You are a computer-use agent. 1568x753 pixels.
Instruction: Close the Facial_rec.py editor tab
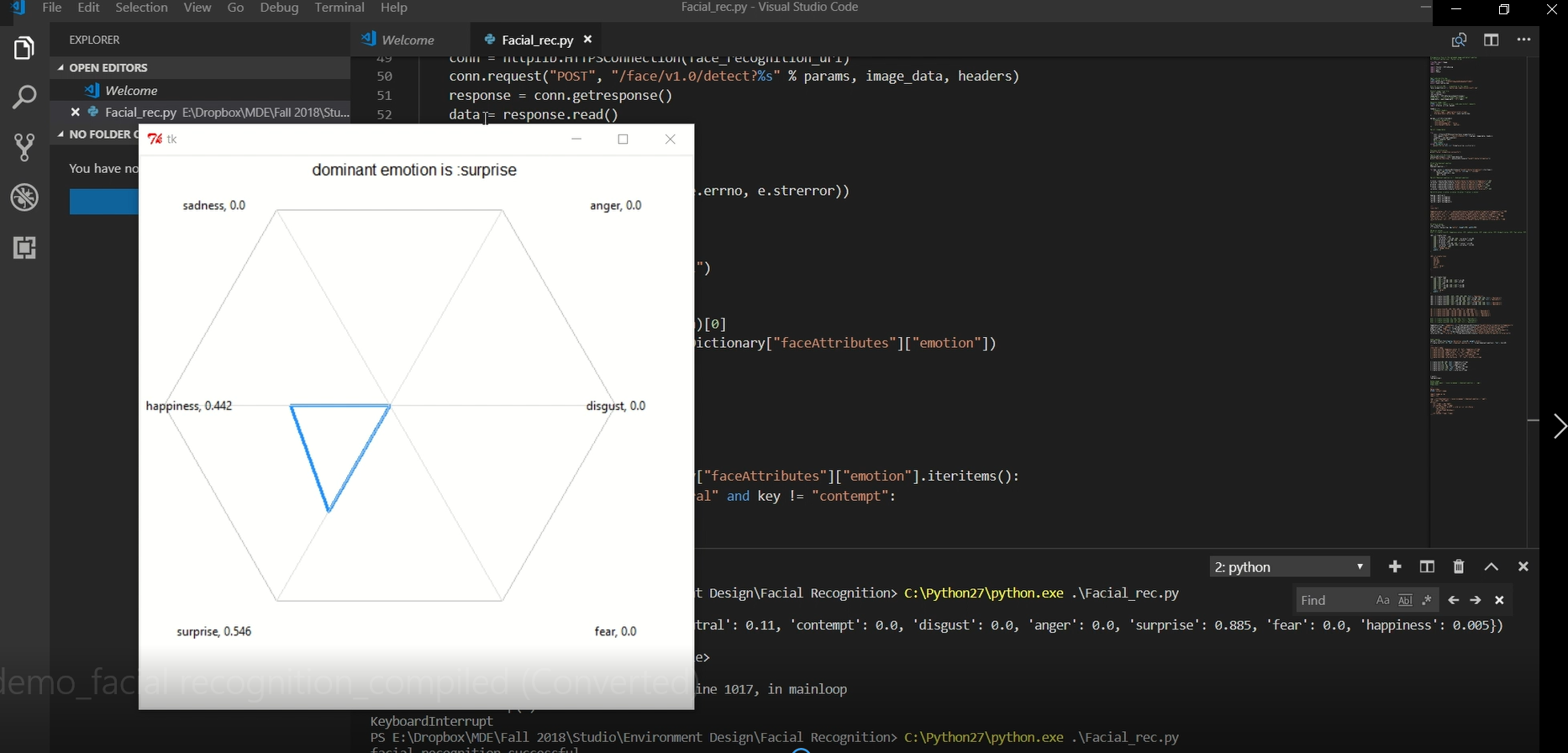pyautogui.click(x=588, y=39)
